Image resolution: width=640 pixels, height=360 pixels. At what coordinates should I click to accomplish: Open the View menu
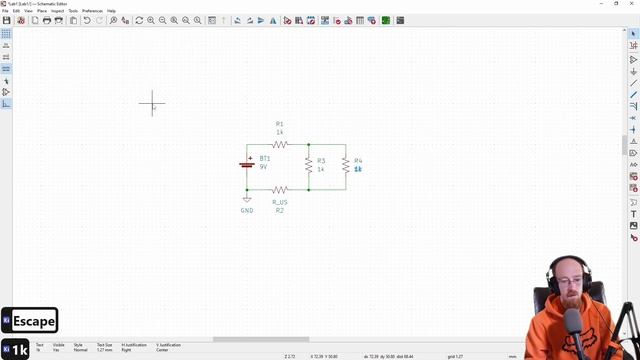coord(29,11)
